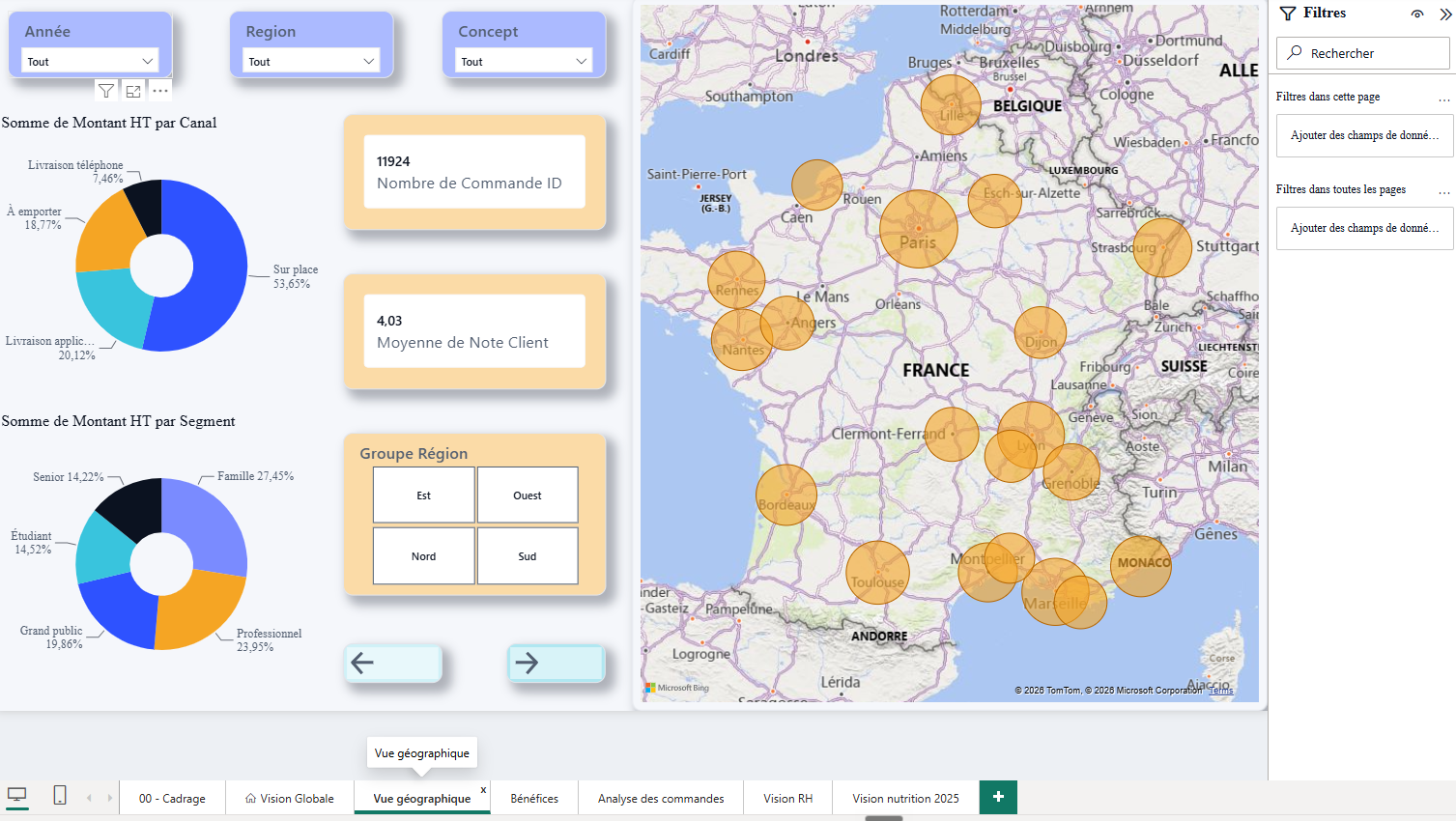Switch to desktop layout view icon
Screen dimensions: 1456x821
17,797
